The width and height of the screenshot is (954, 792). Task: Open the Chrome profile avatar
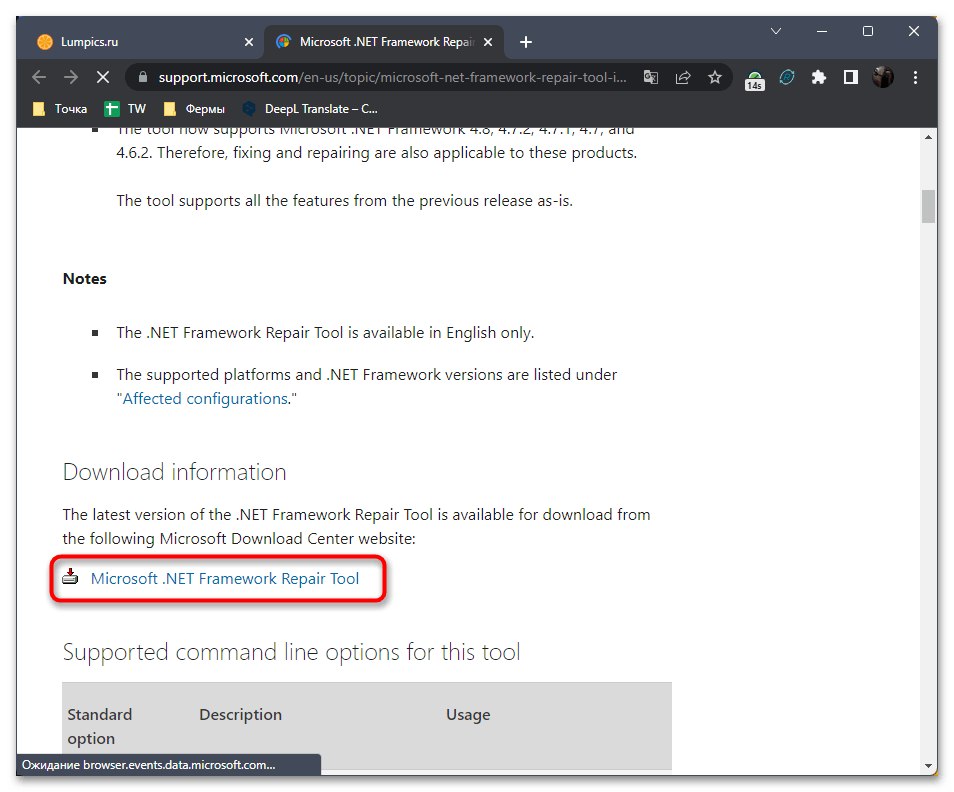[x=883, y=77]
